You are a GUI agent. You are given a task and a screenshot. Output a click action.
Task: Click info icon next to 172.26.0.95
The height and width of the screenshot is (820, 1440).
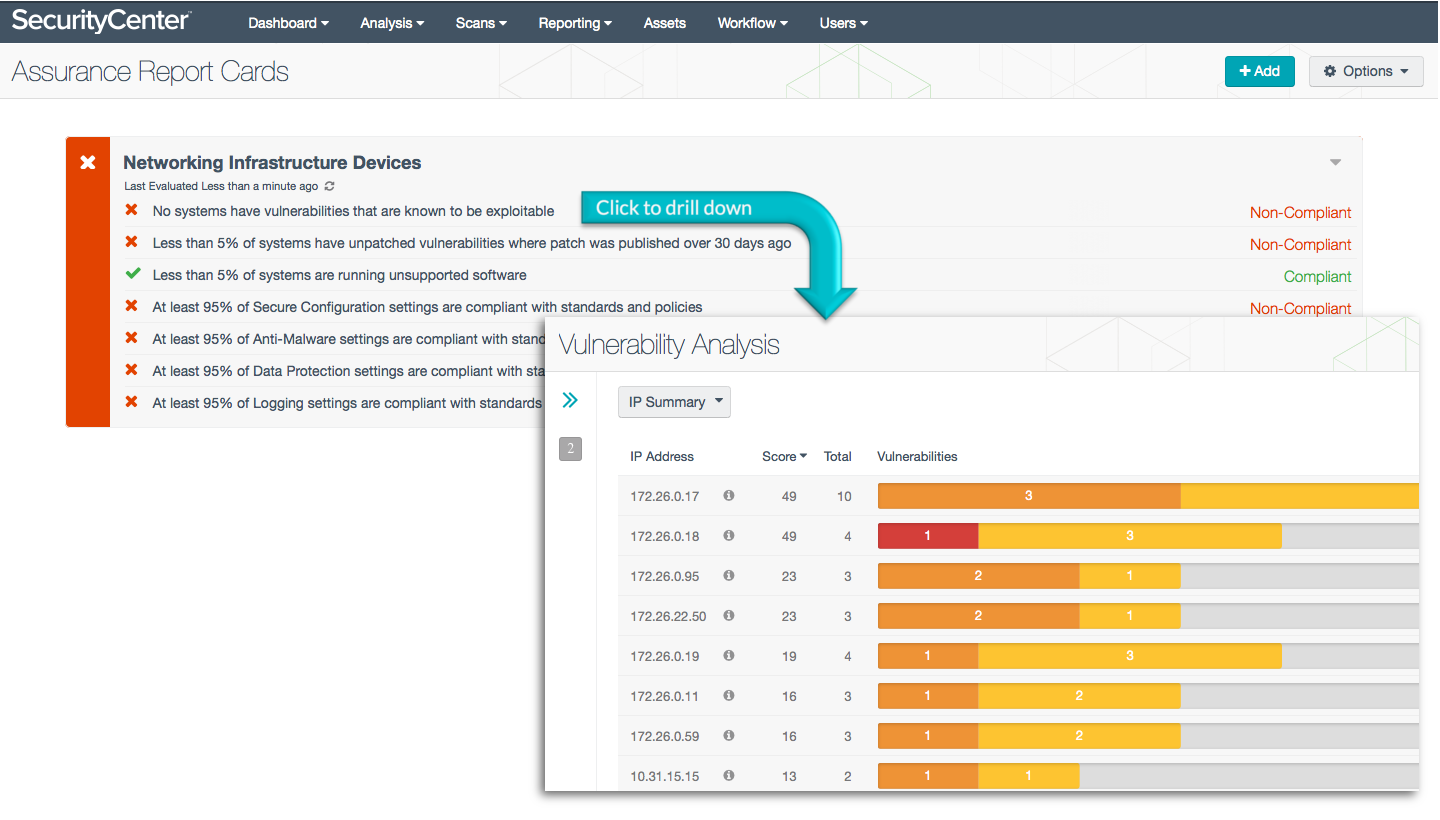click(729, 575)
